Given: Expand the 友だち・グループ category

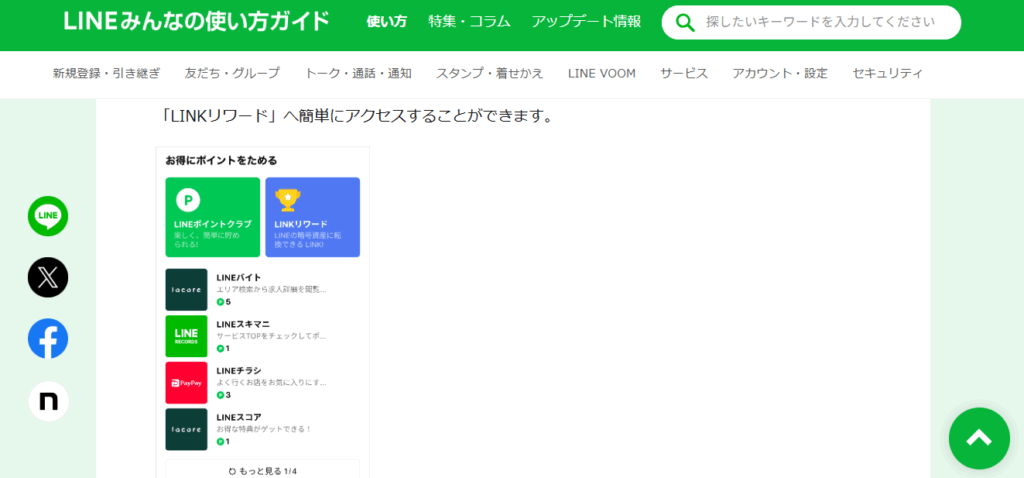Looking at the screenshot, I should pos(232,73).
